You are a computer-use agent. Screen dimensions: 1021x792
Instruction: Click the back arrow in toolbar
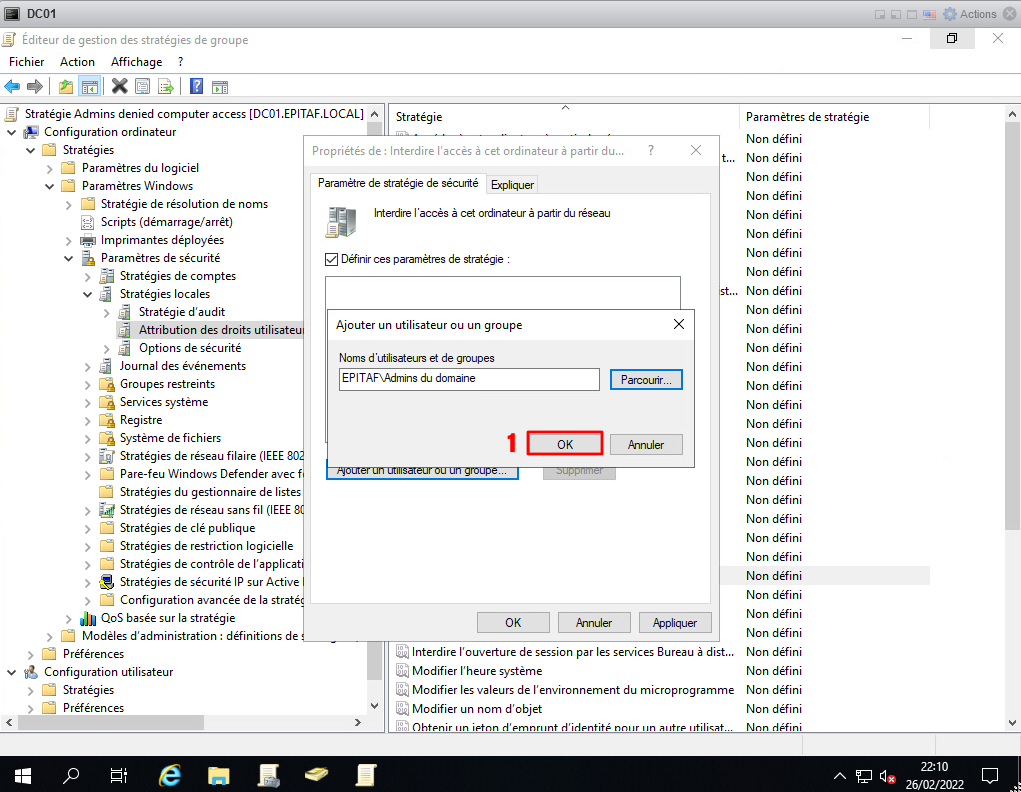coord(12,86)
